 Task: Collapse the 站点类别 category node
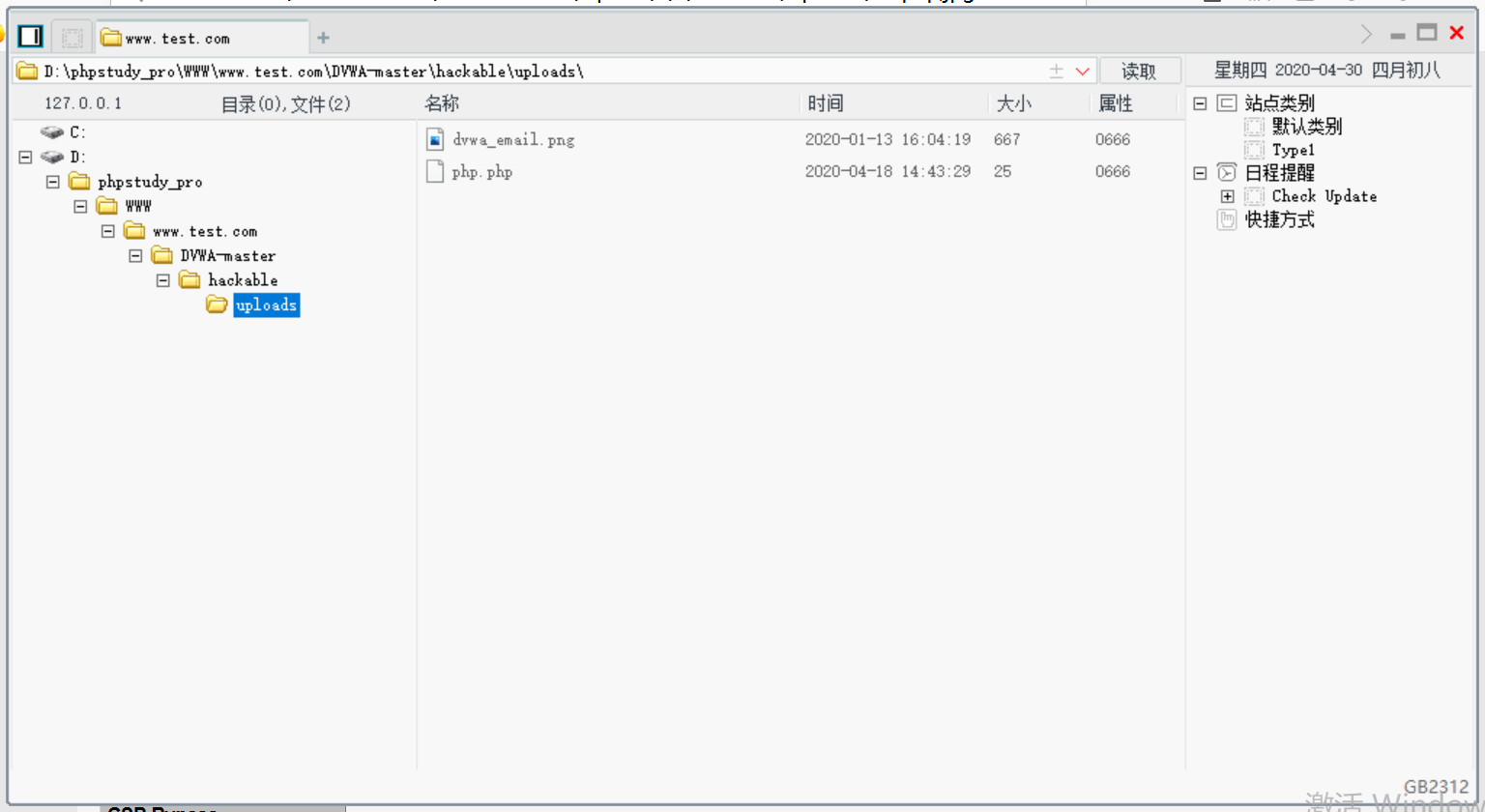coord(1200,103)
